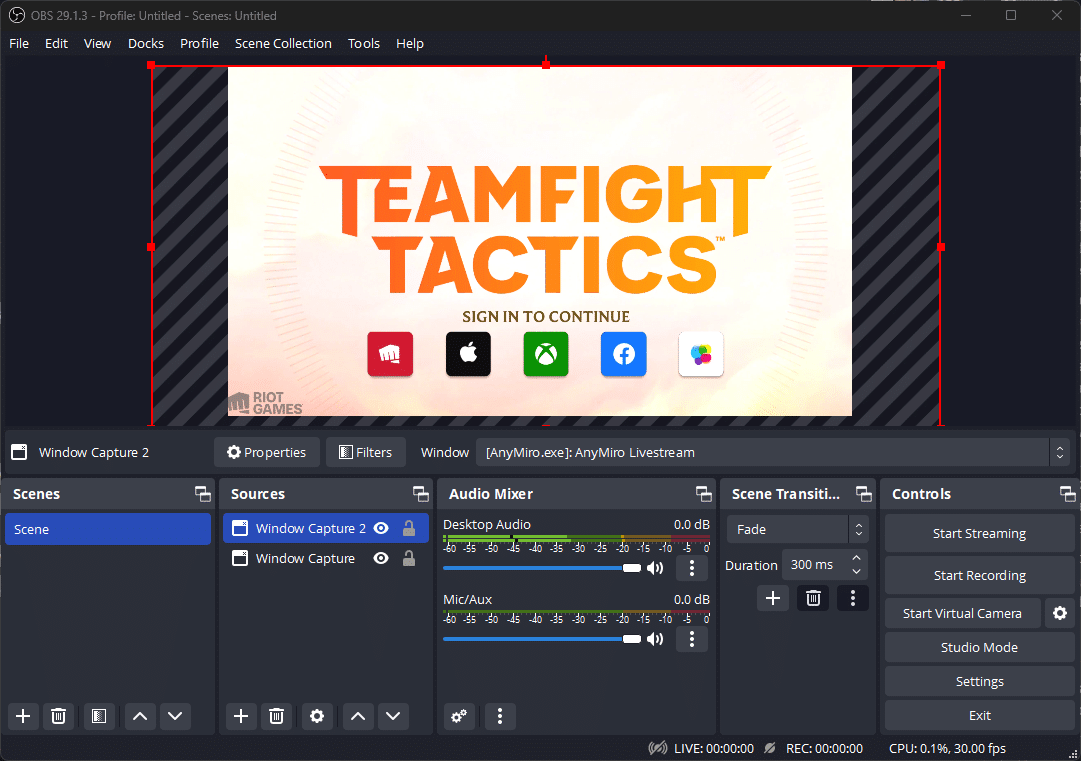Viewport: 1081px width, 761px height.
Task: Click the CPU usage status text
Action: (x=947, y=749)
